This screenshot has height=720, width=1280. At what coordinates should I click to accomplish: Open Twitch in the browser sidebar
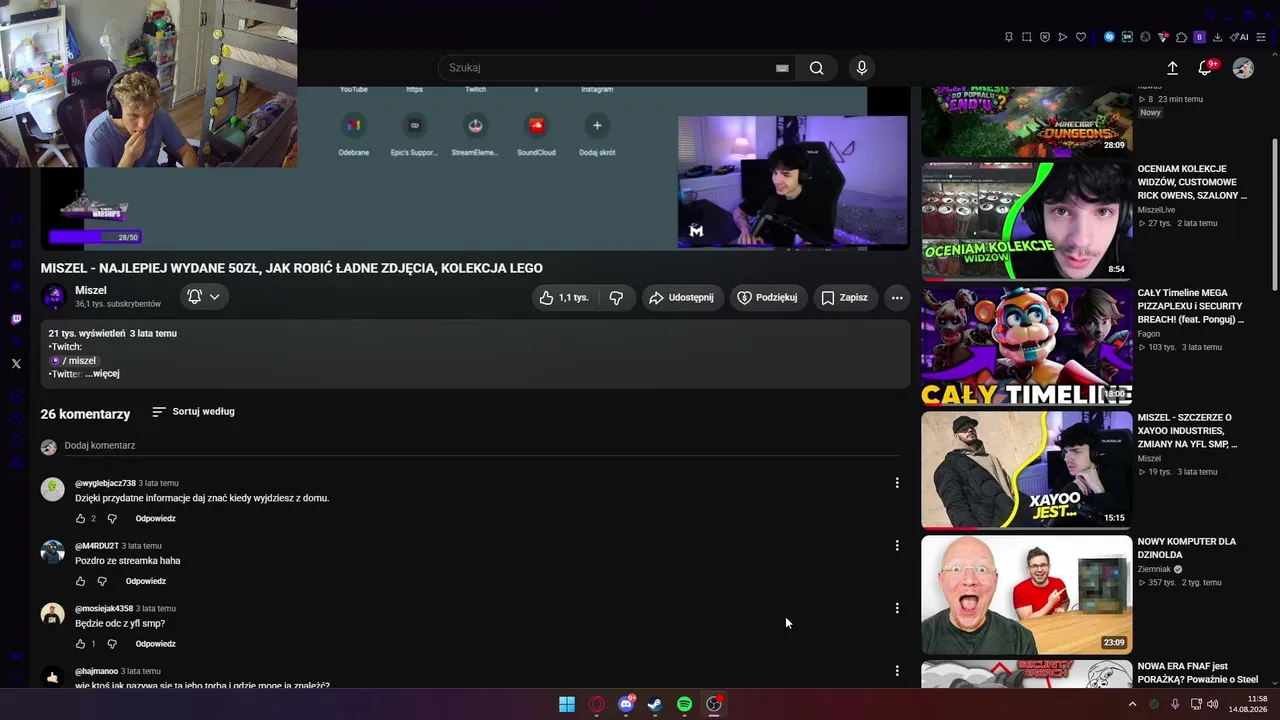tap(16, 320)
